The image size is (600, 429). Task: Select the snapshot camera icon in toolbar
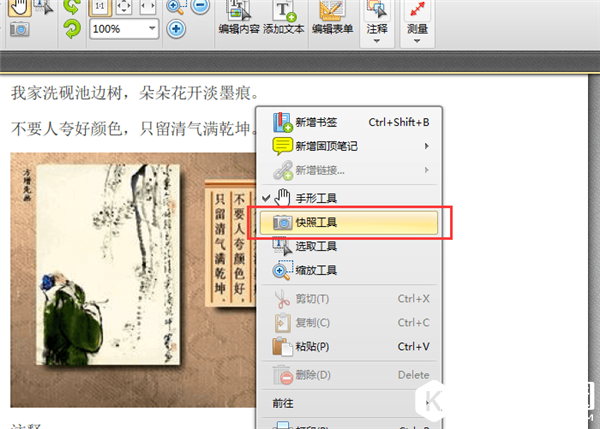pyautogui.click(x=19, y=30)
